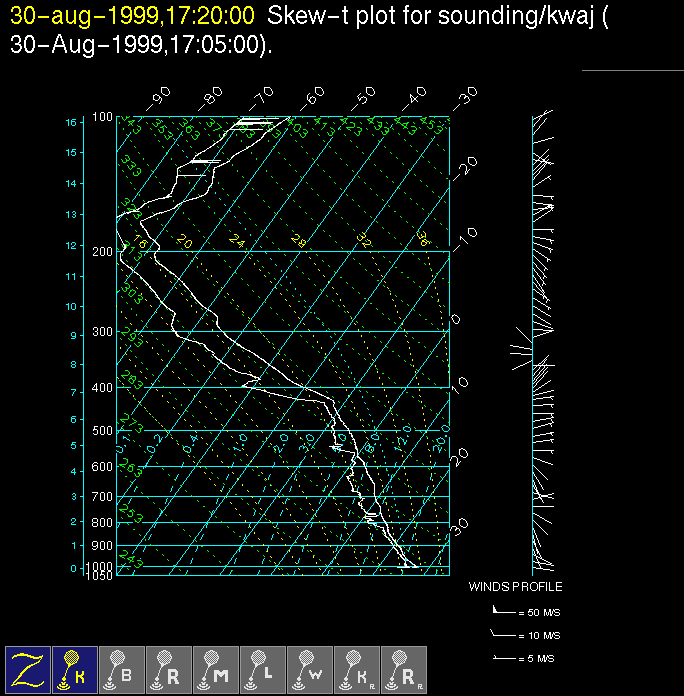Select the B sounding balloon icon

tap(122, 669)
